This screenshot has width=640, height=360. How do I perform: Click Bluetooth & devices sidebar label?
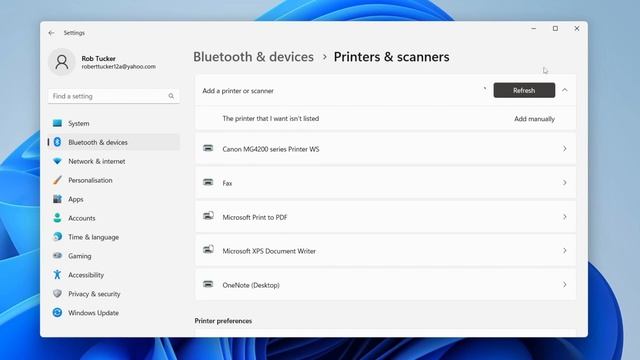tap(98, 142)
